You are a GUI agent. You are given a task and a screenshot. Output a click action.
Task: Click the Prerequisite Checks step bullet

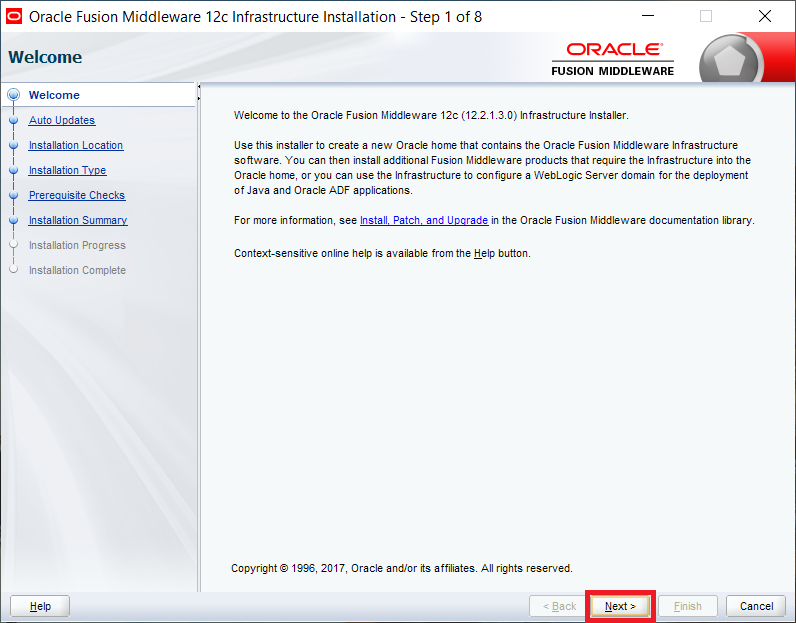pyautogui.click(x=14, y=195)
